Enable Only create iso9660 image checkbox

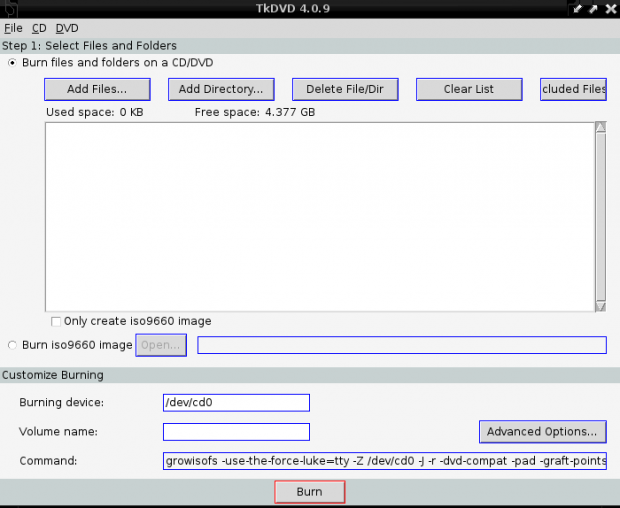pos(56,321)
